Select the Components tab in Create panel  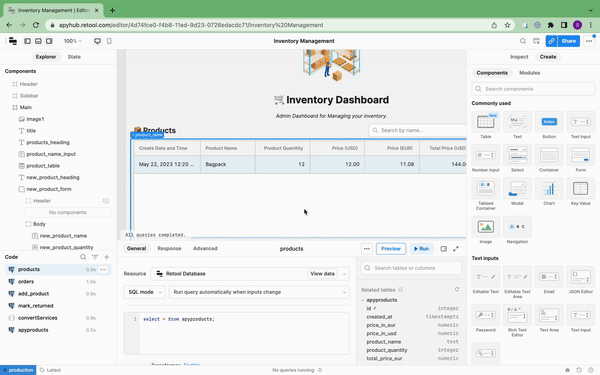pos(492,73)
